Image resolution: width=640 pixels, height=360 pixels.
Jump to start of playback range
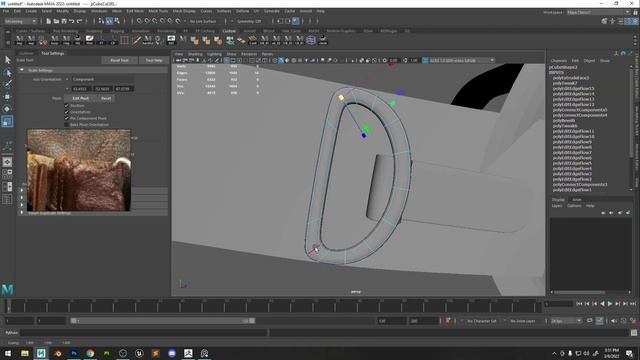point(579,304)
